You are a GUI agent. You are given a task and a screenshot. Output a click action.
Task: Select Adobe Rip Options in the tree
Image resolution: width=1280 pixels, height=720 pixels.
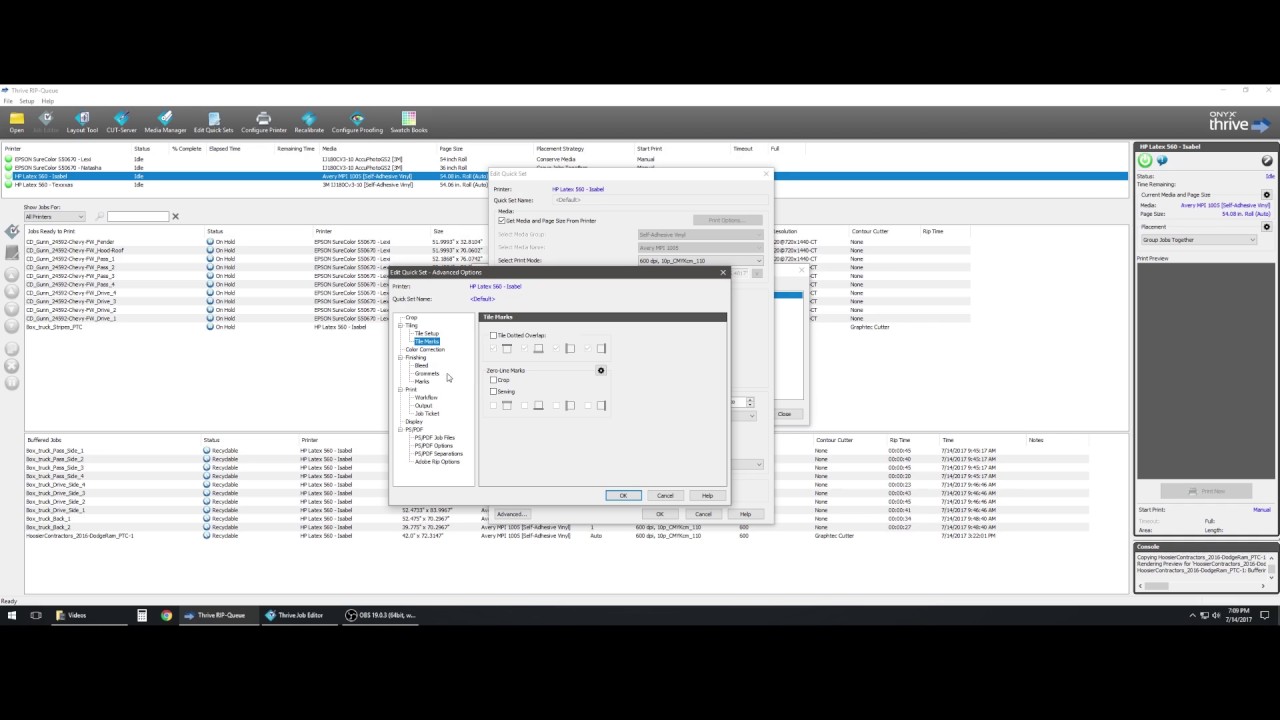[437, 462]
